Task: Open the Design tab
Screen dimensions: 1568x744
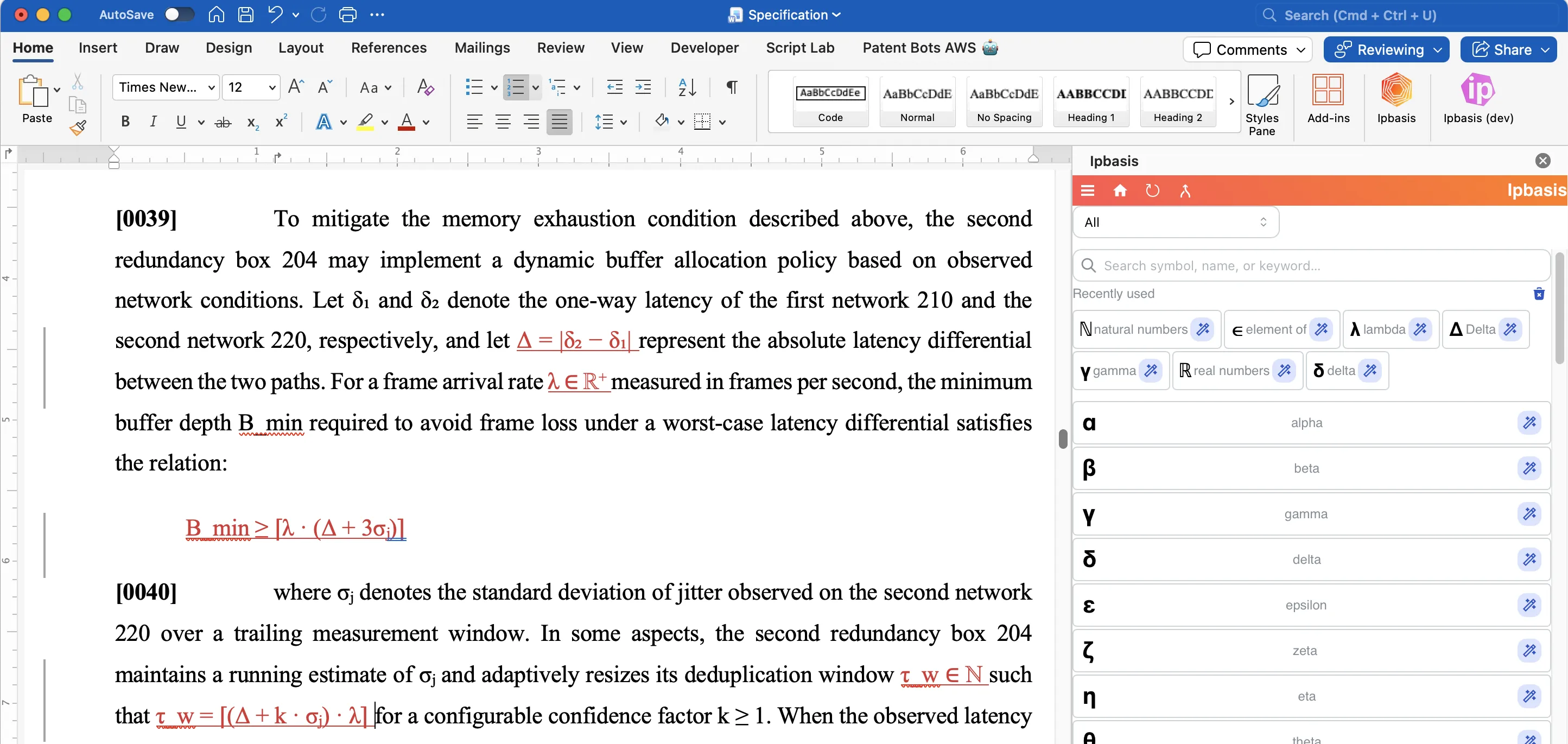Action: pyautogui.click(x=228, y=48)
